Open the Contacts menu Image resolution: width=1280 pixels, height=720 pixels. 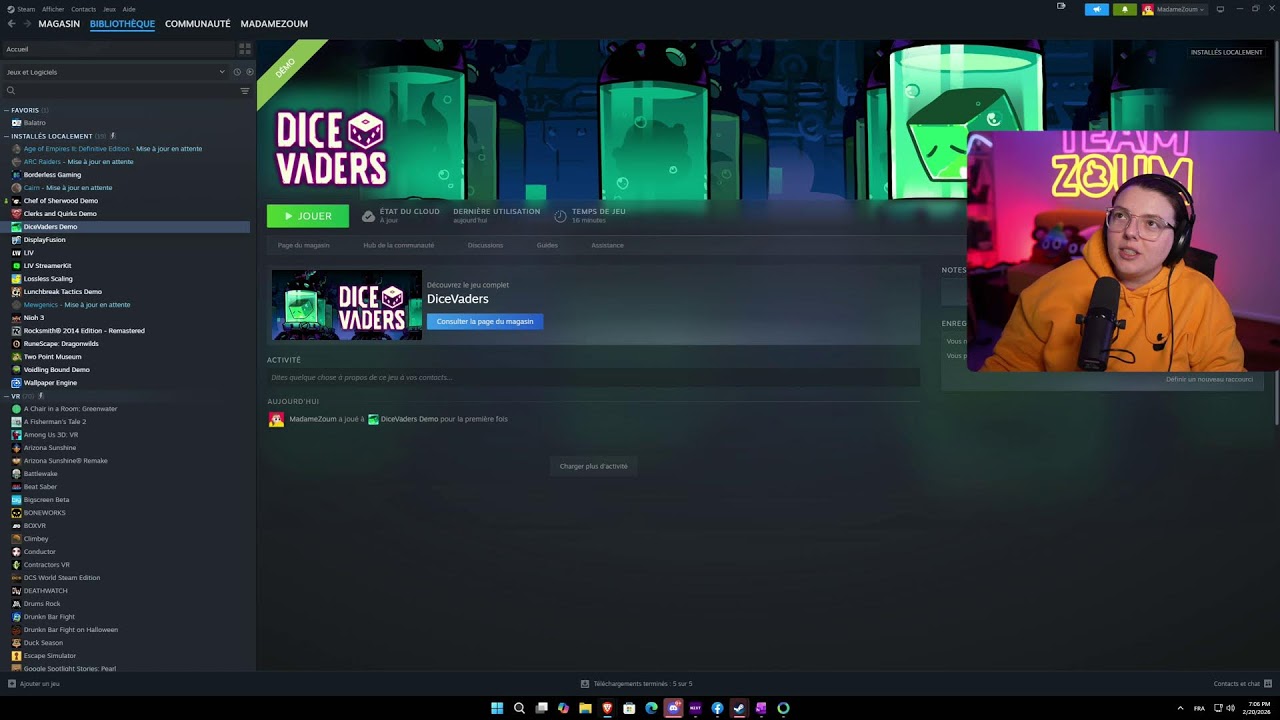[x=83, y=9]
